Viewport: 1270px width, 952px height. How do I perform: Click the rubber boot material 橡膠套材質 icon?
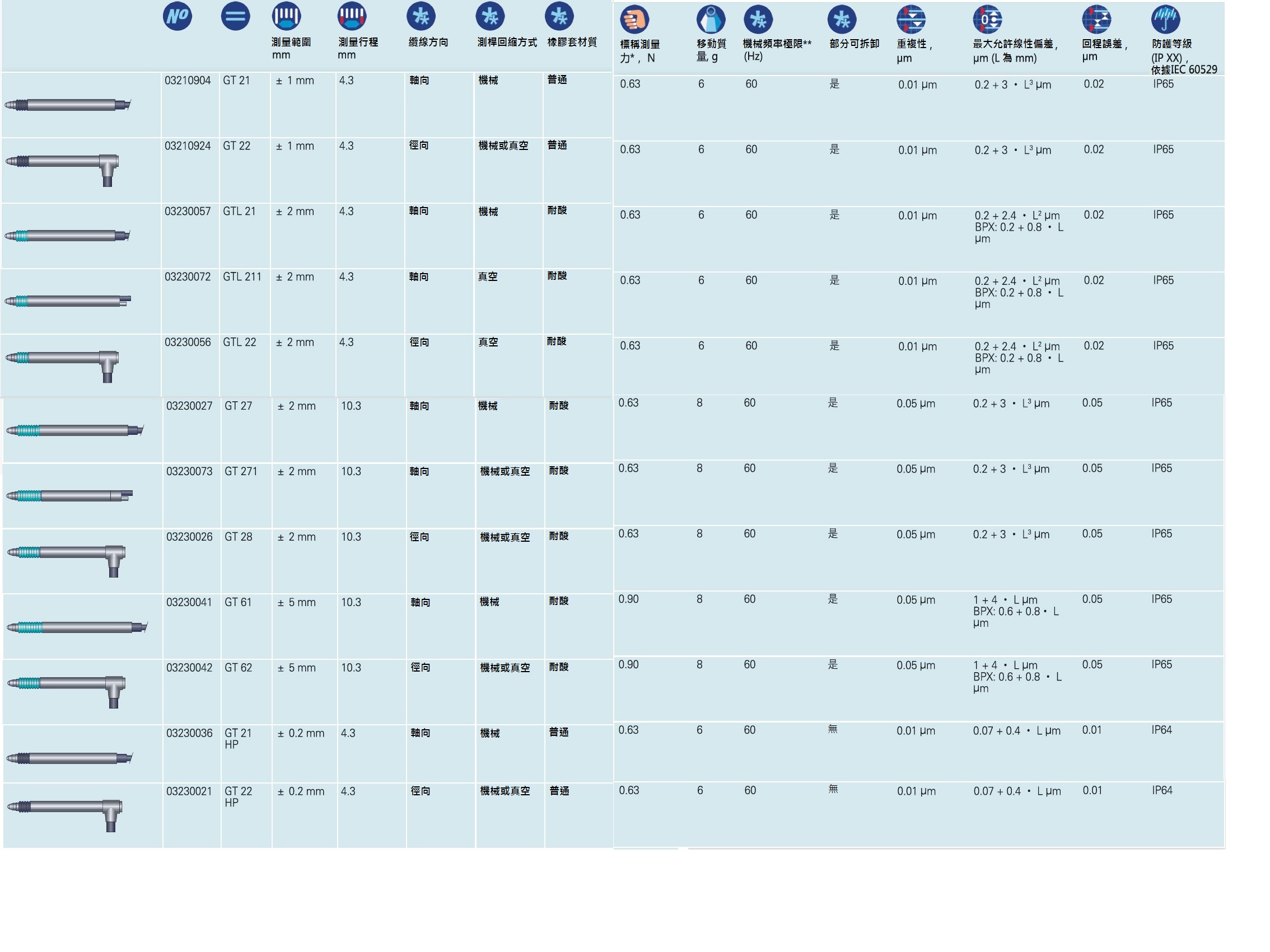click(559, 16)
